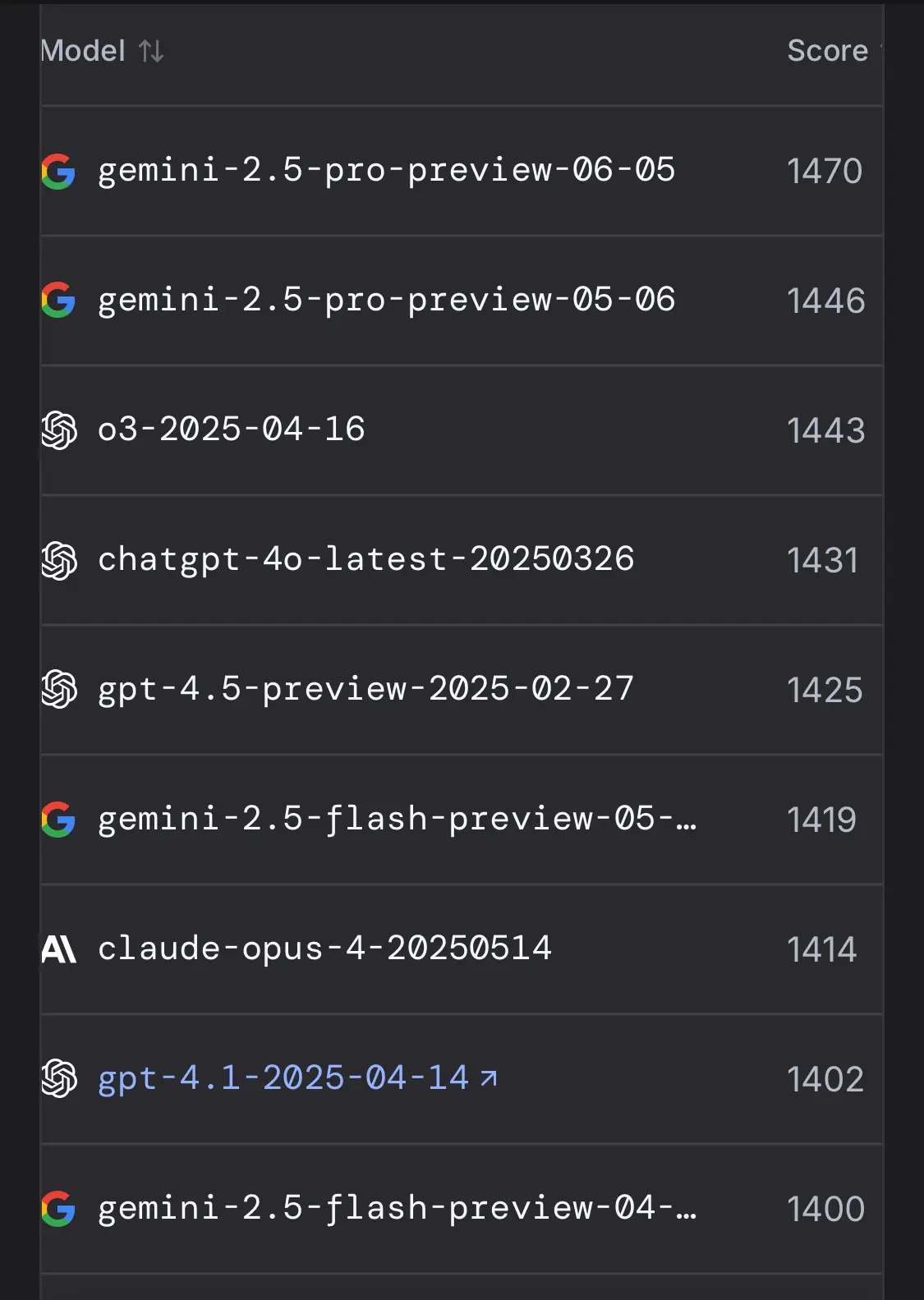Click OpenAI logo beside gpt-4.5-preview-2025-02-27
Screen dimensions: 924x1300
click(x=59, y=690)
